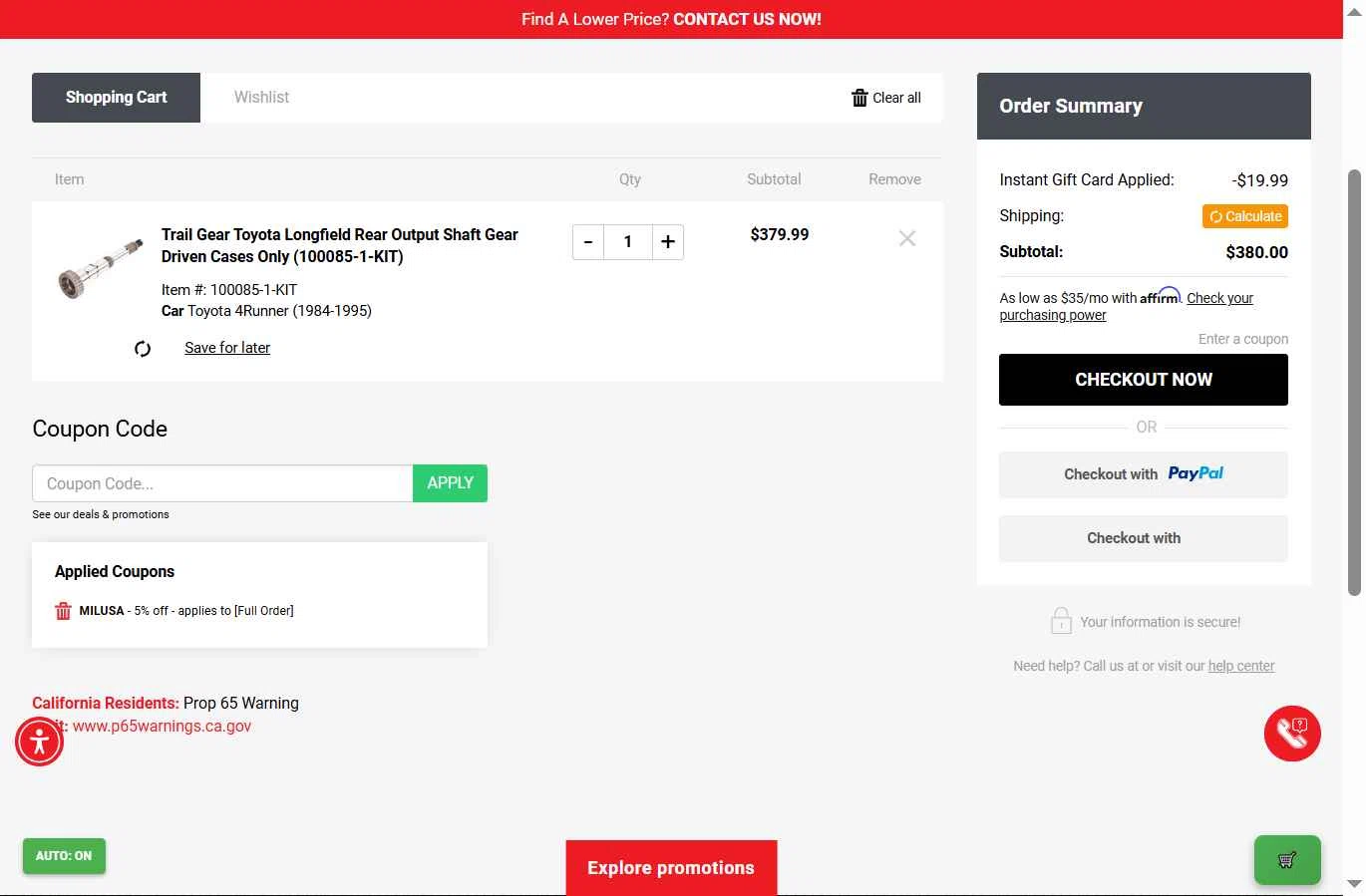Viewport: 1366px width, 896px height.
Task: Decrease quantity with the minus button
Action: tap(588, 242)
